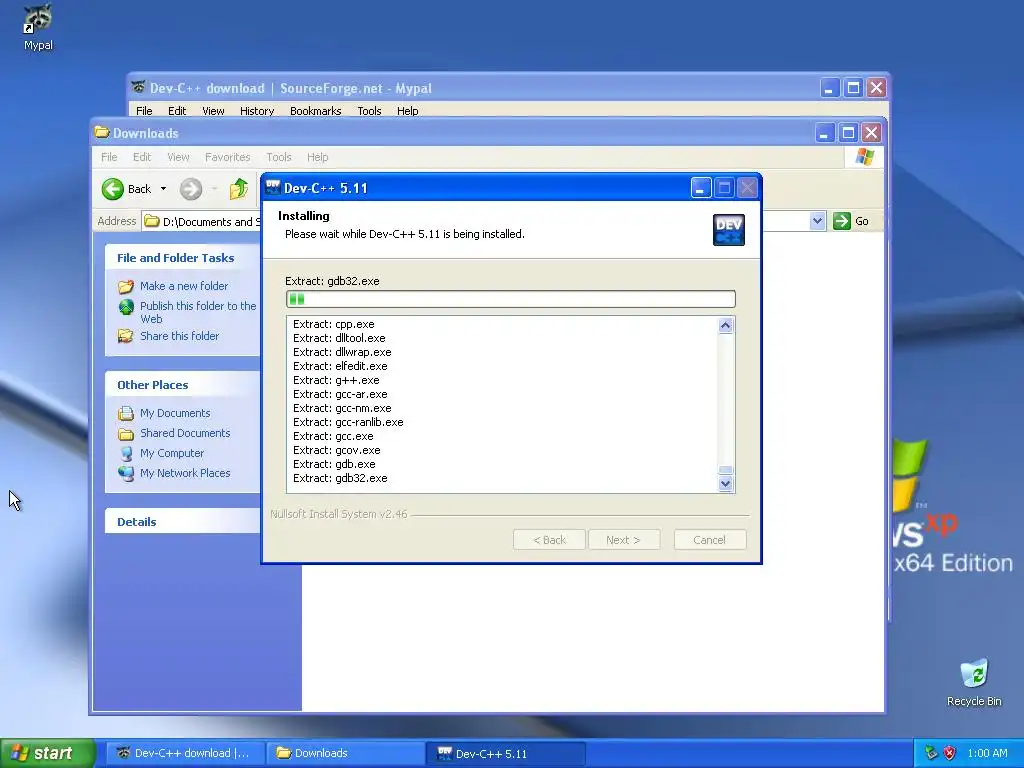
Task: Click the folder icon in the Address bar
Action: click(x=152, y=221)
